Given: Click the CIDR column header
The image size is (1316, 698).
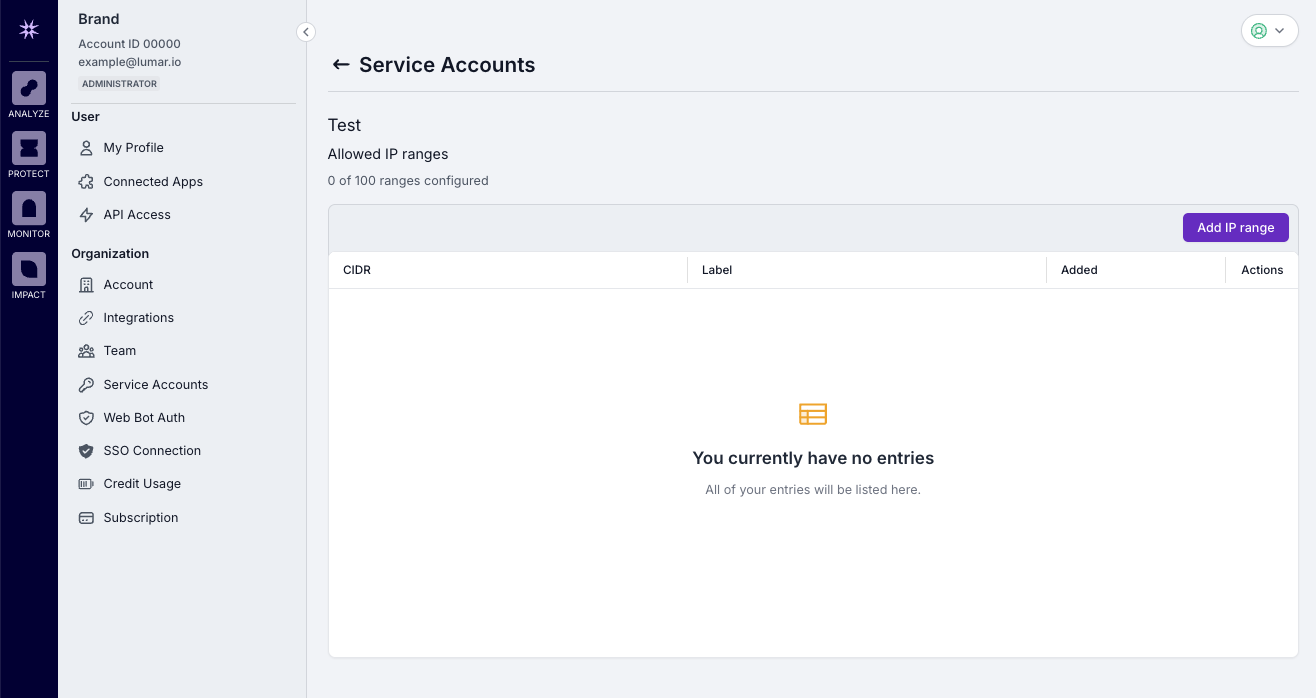Looking at the screenshot, I should click(508, 270).
